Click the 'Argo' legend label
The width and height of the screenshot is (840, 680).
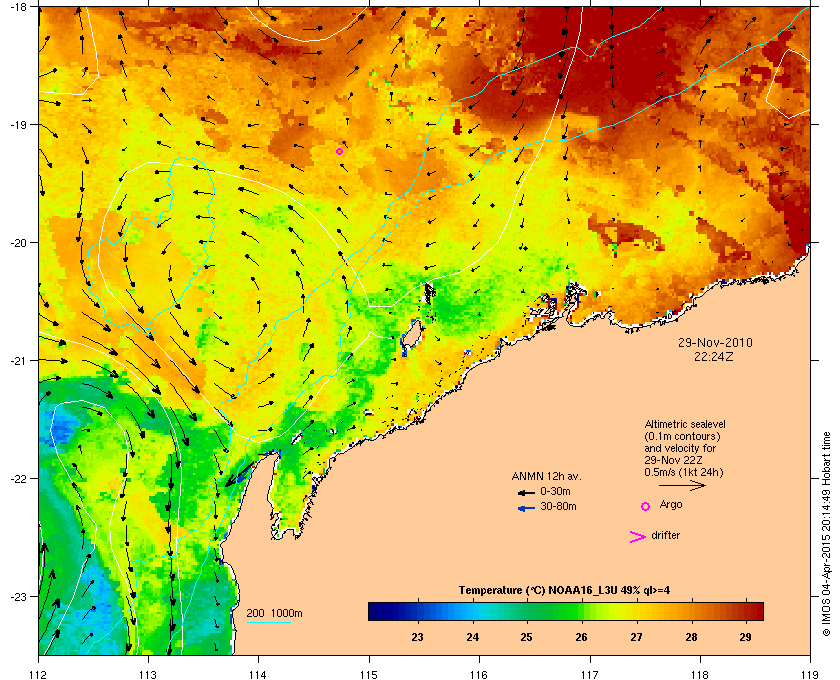[x=671, y=504]
